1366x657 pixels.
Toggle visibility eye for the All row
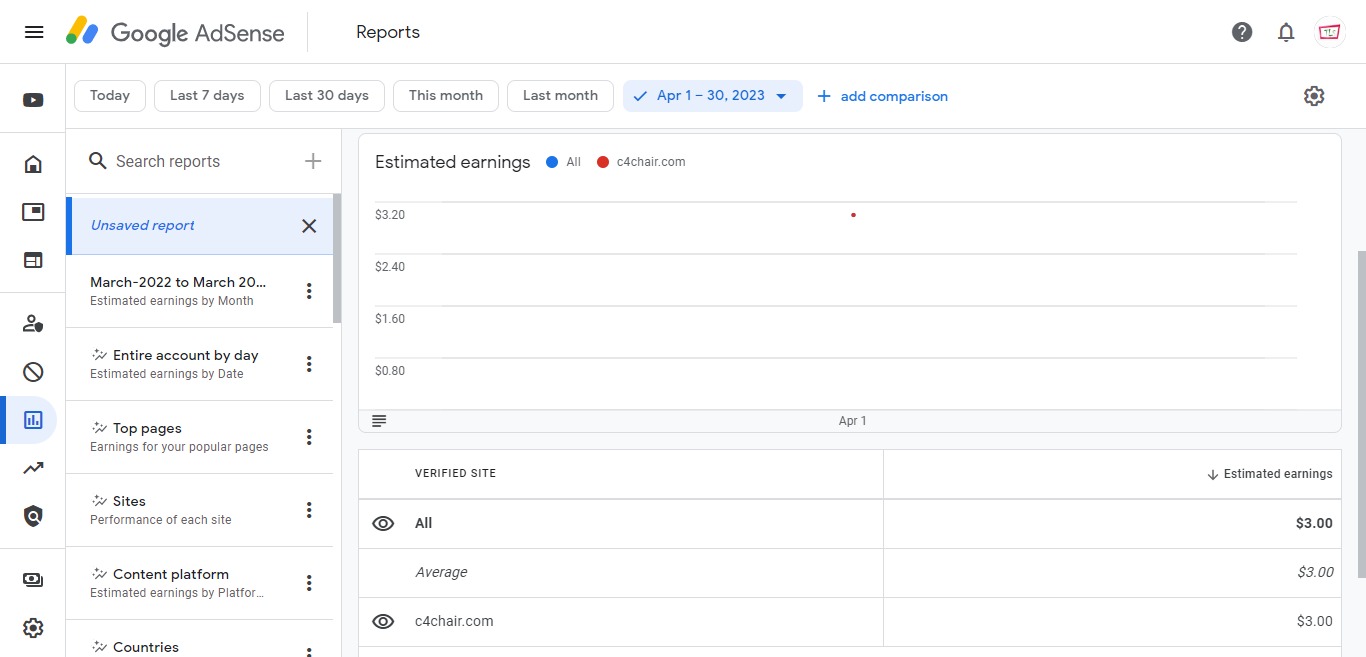coord(383,523)
